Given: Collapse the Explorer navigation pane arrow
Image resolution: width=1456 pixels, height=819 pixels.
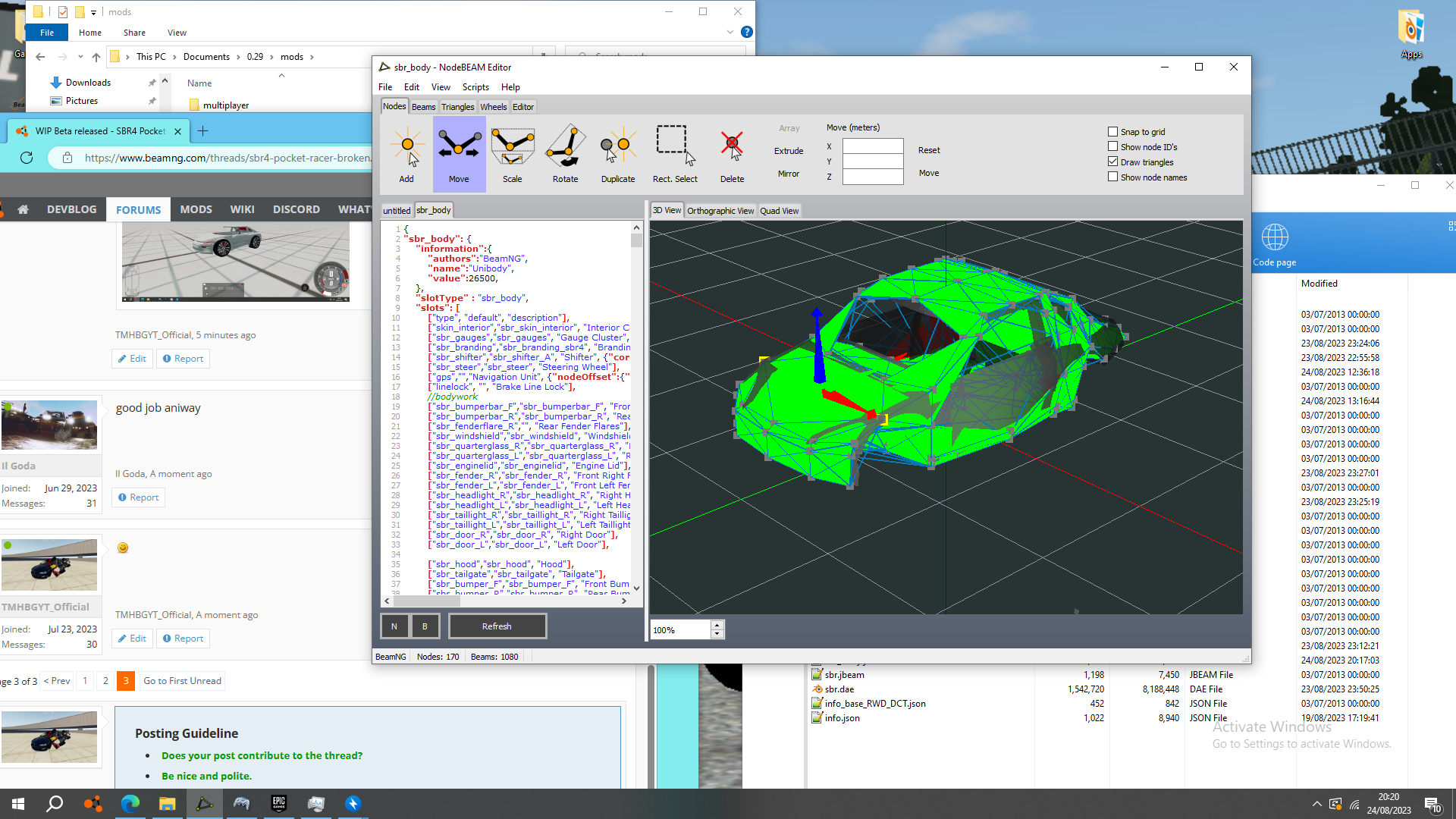Looking at the screenshot, I should 165,80.
